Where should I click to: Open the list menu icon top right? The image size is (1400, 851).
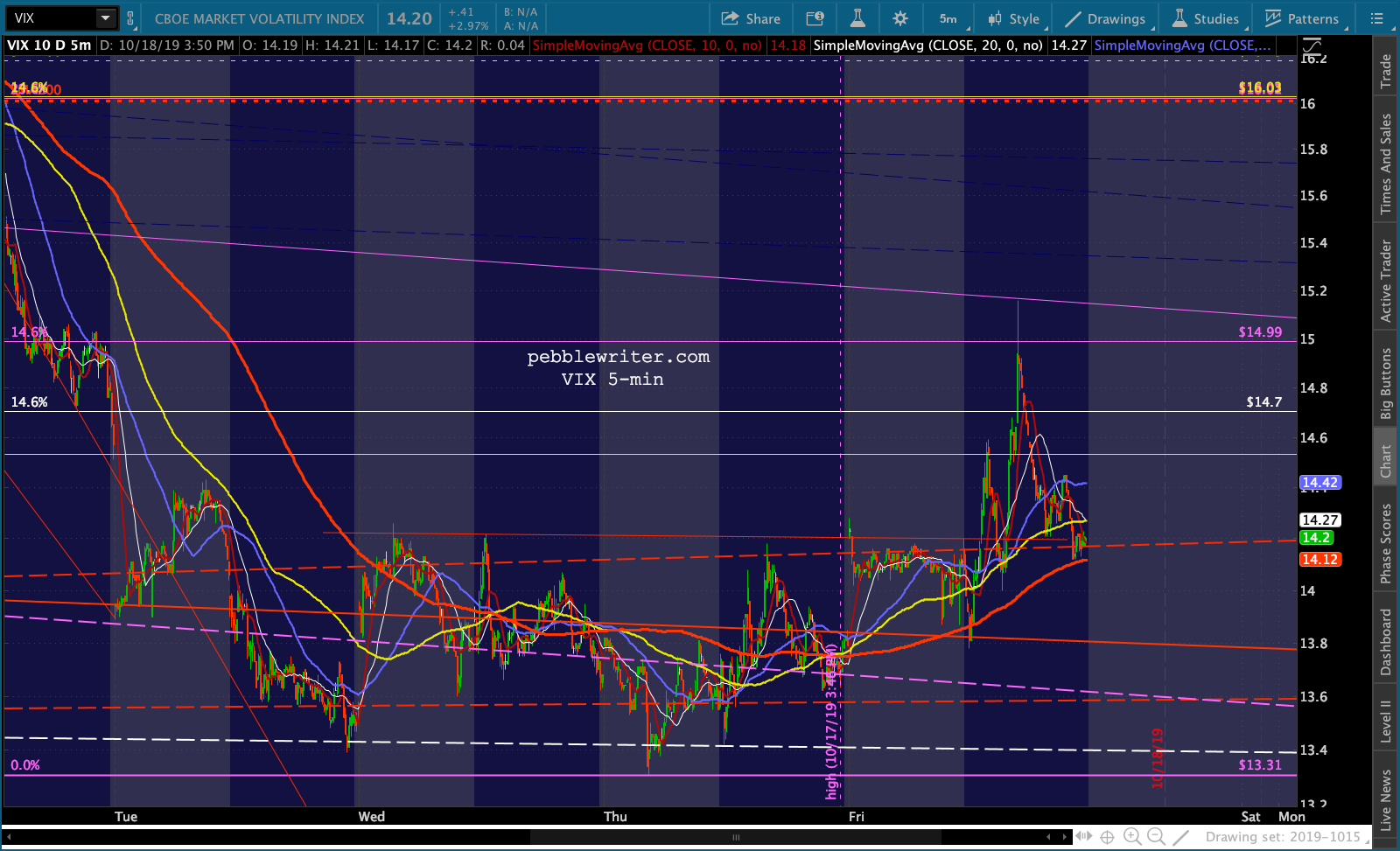click(1376, 18)
